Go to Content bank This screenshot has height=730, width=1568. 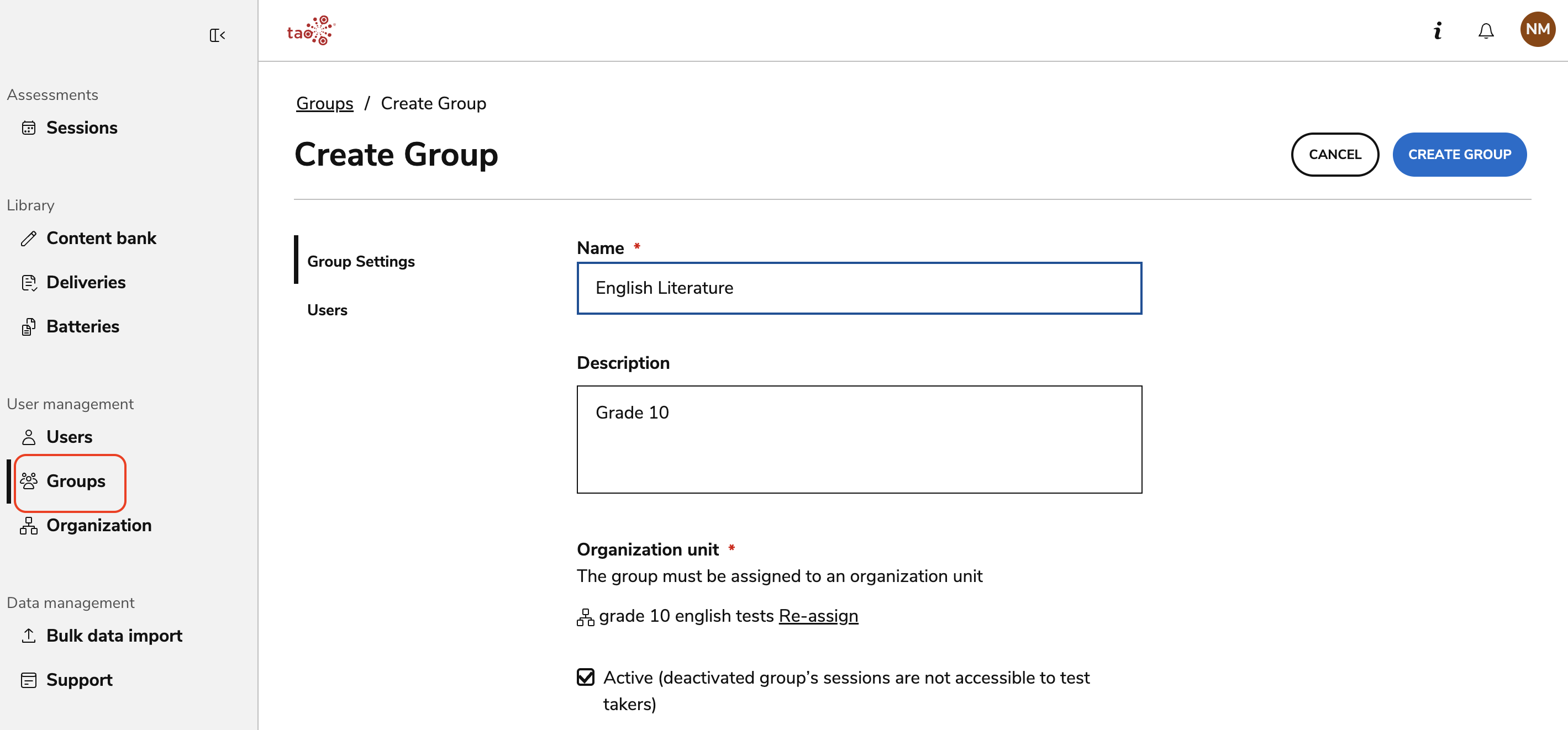101,239
